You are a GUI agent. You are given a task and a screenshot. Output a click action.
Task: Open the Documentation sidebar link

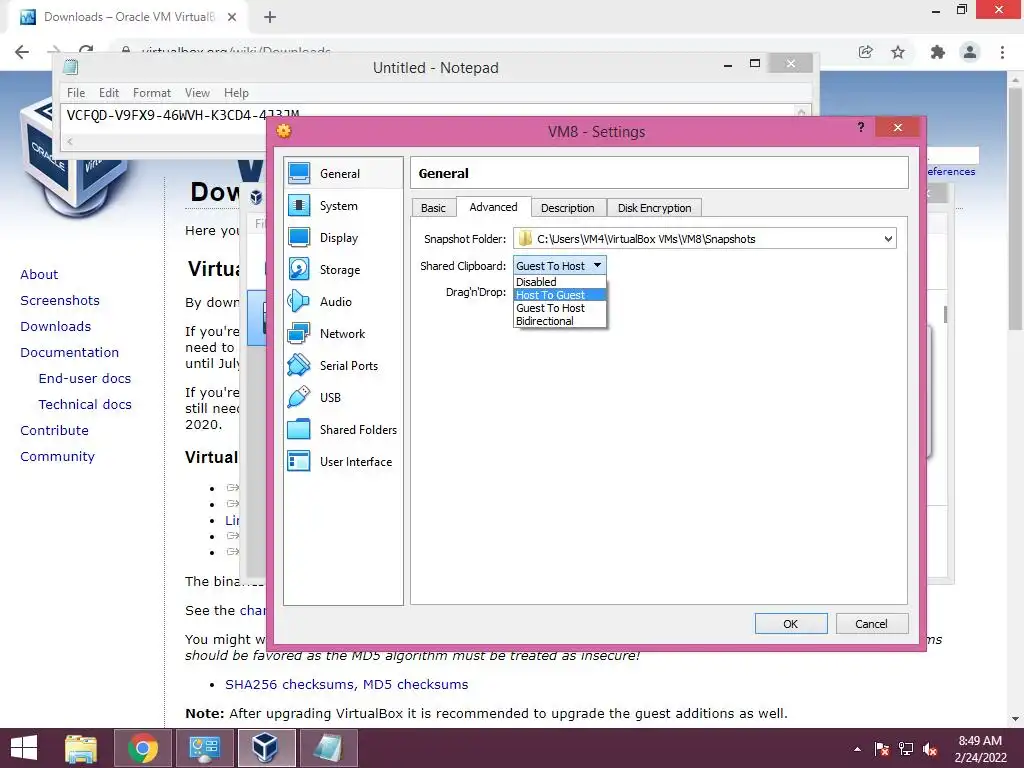coord(69,353)
